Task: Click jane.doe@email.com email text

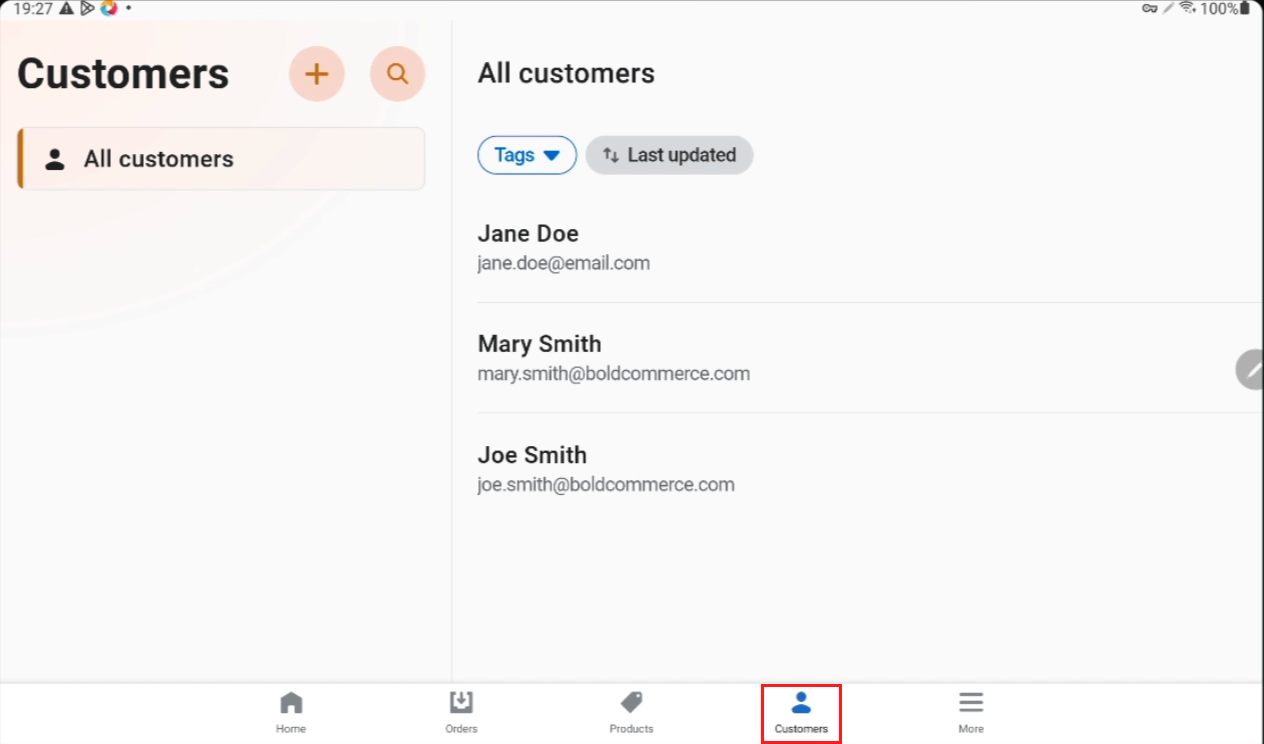Action: [564, 264]
